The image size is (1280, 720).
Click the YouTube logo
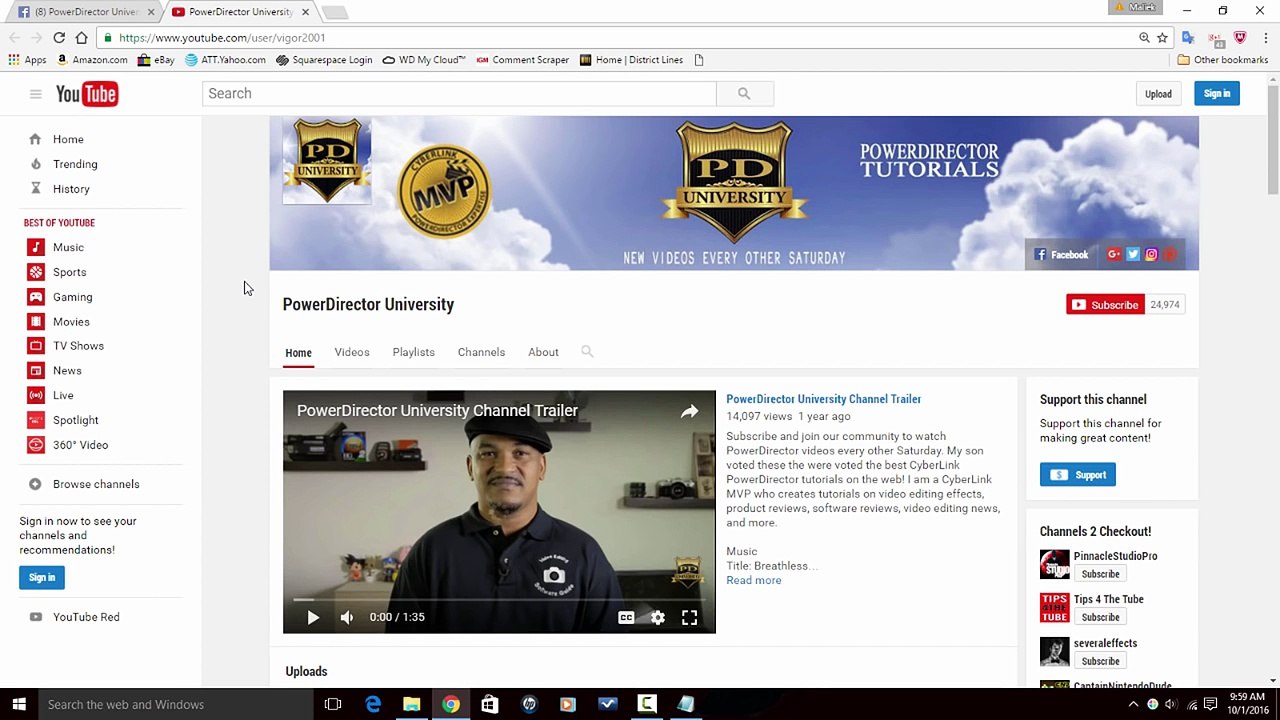coord(87,94)
